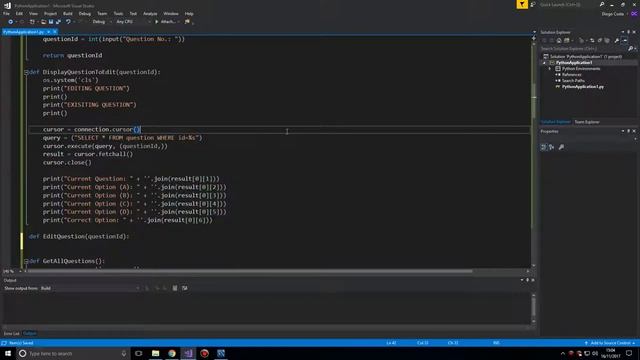Viewport: 640px width, 360px height.
Task: Click the yellow notifications filter flag icon
Action: coord(522,4)
